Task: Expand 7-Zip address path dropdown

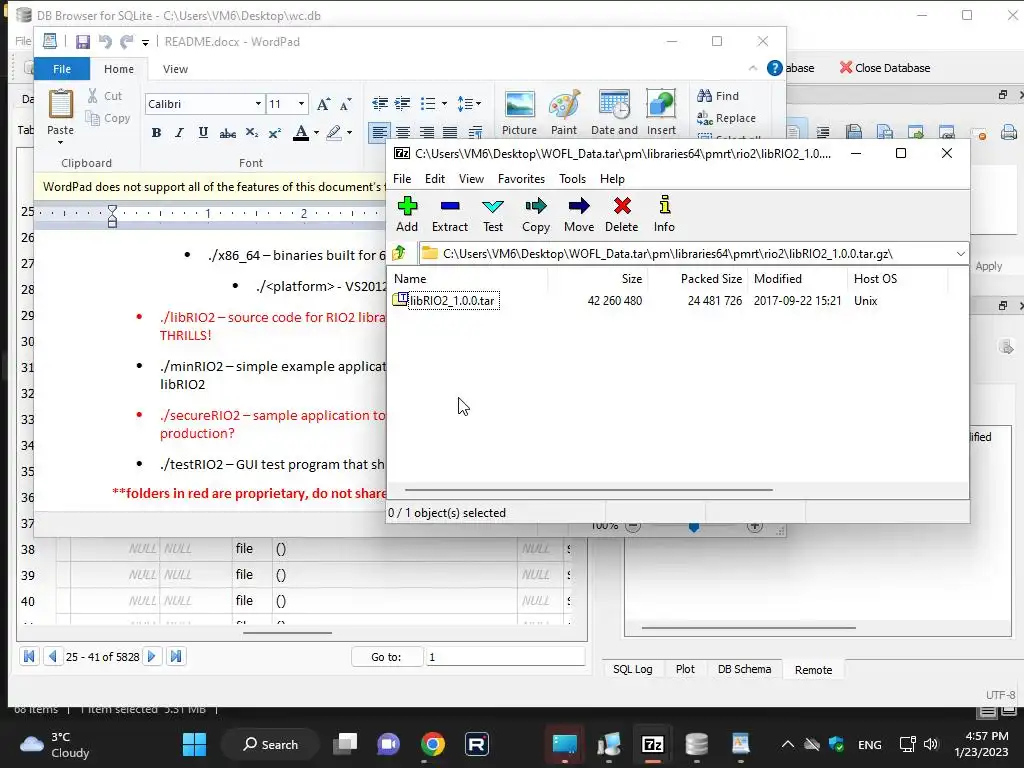Action: pyautogui.click(x=961, y=253)
